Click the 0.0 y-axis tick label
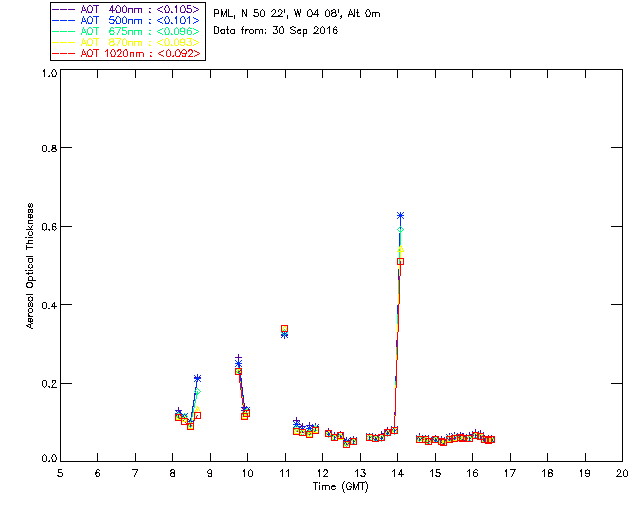The image size is (640, 512). coord(49,459)
